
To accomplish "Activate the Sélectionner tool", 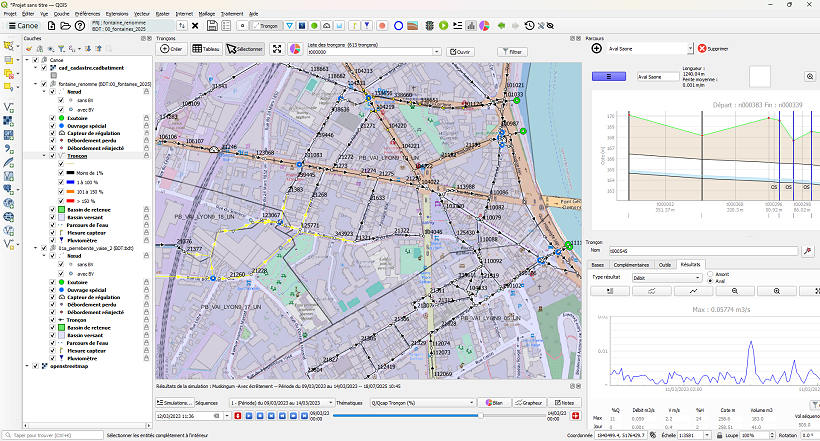I will click(245, 49).
